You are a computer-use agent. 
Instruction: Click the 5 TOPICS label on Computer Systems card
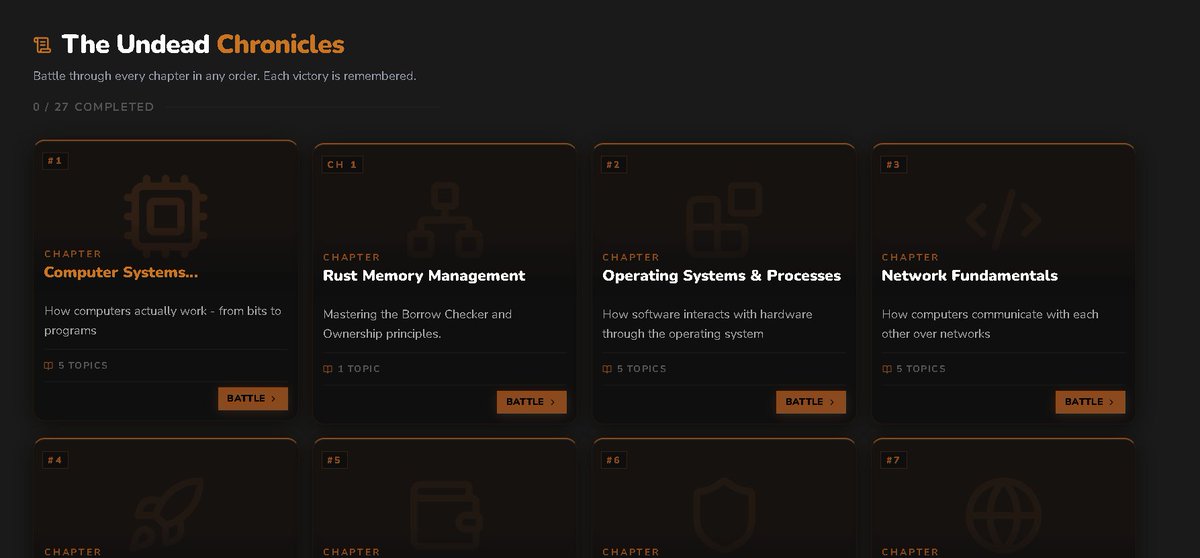[83, 366]
